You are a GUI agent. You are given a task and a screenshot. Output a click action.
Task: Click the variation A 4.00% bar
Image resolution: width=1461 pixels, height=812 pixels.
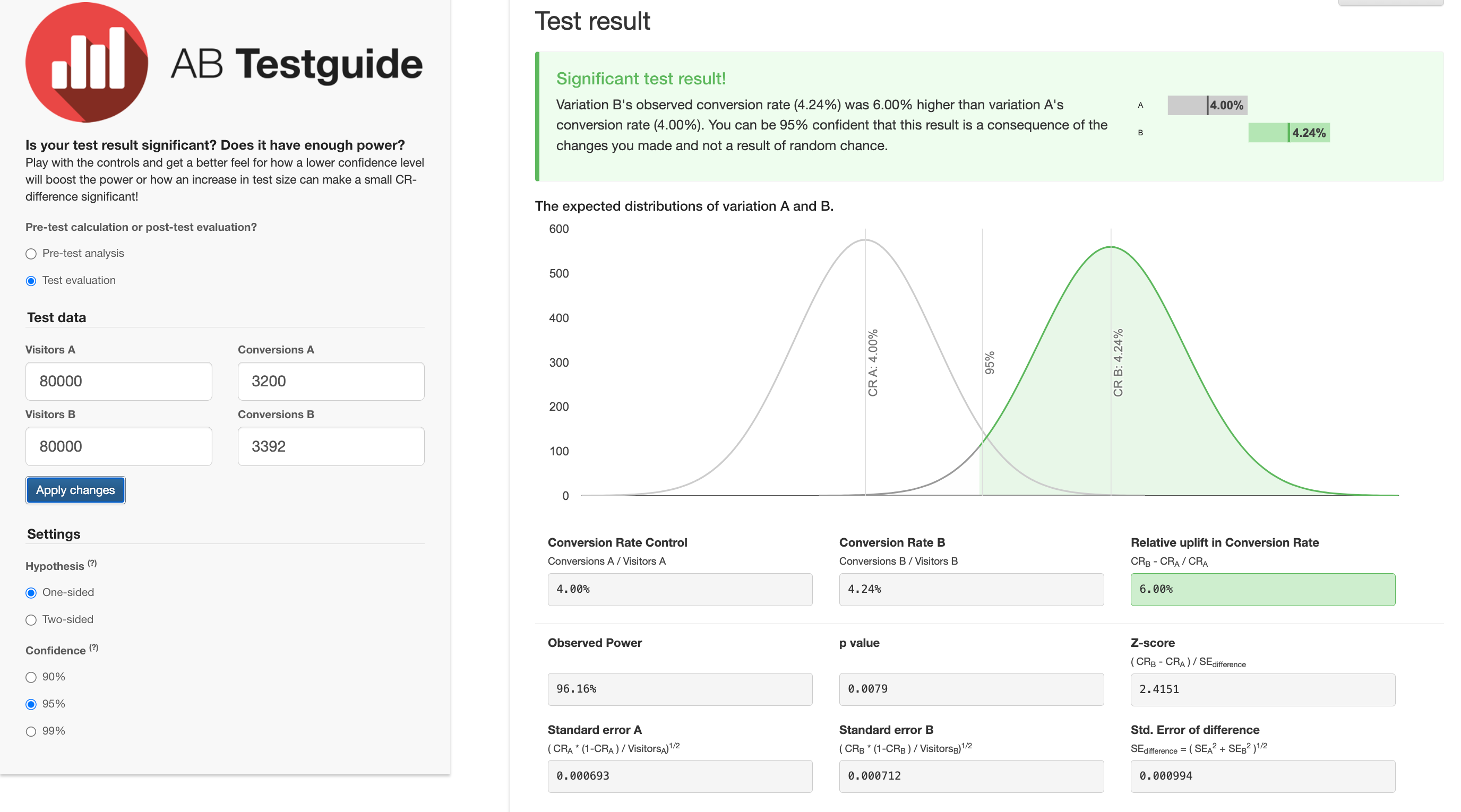[1207, 106]
